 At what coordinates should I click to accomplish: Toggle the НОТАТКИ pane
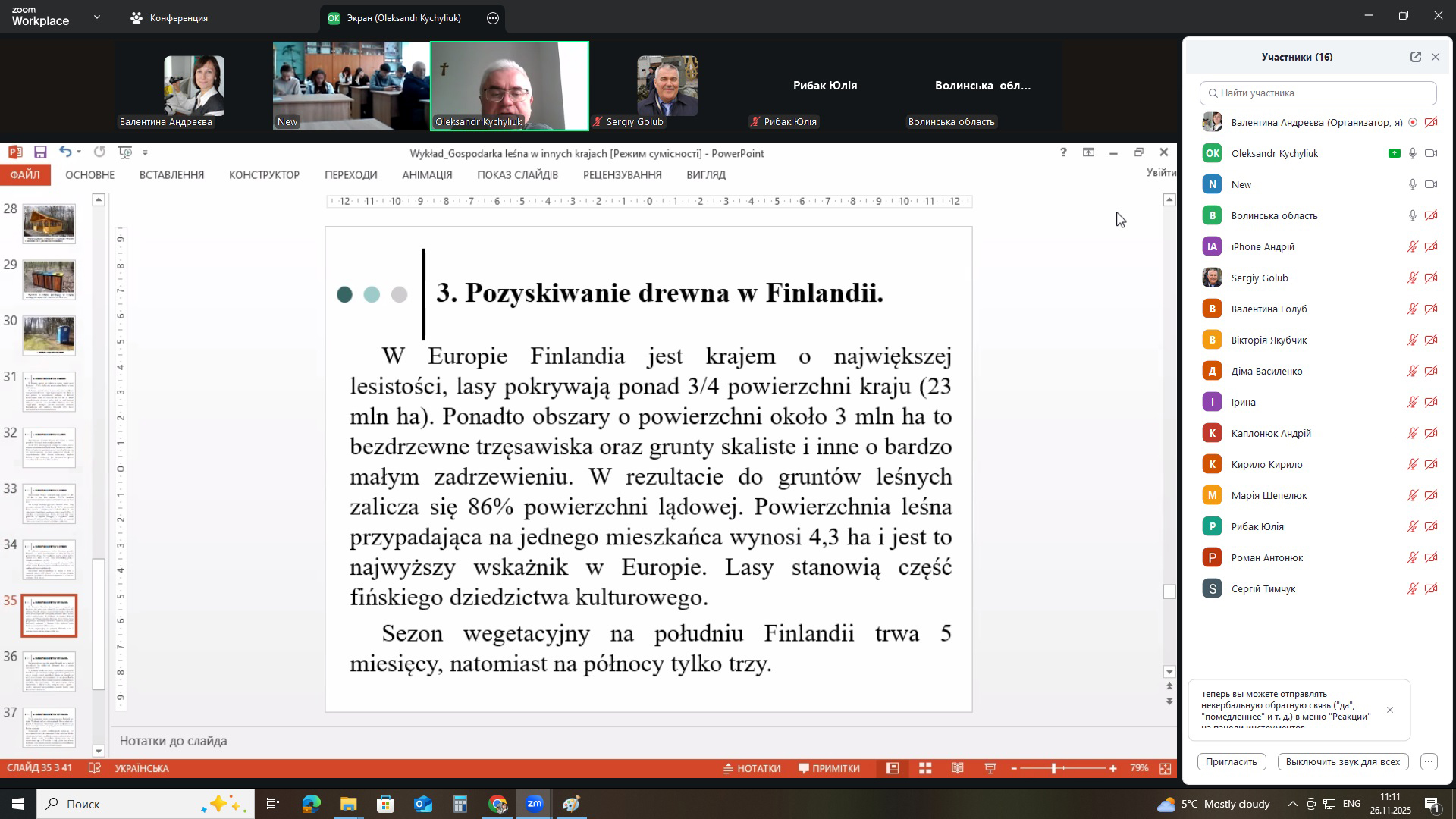coord(753,768)
